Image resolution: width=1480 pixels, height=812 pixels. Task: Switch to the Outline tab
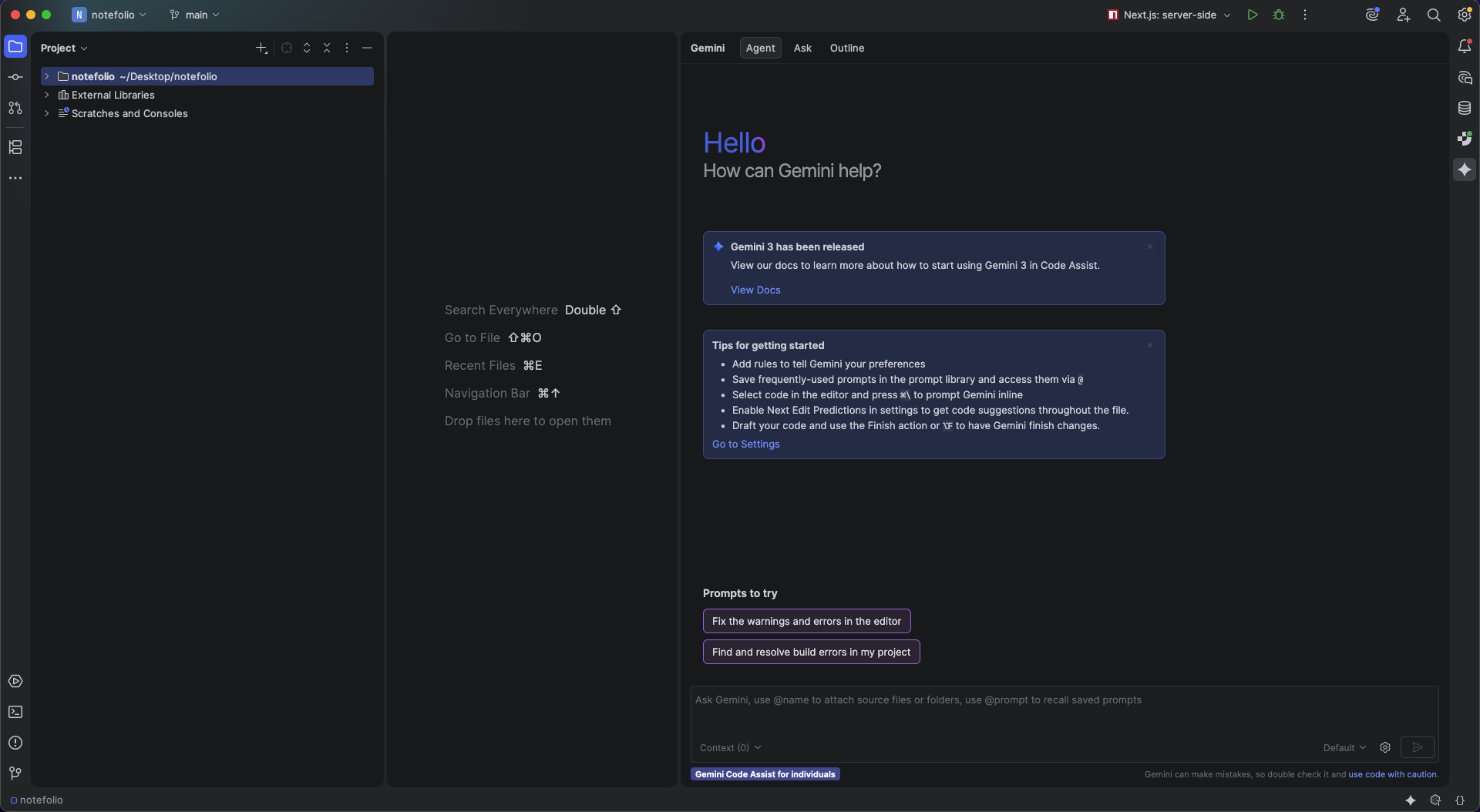(846, 48)
